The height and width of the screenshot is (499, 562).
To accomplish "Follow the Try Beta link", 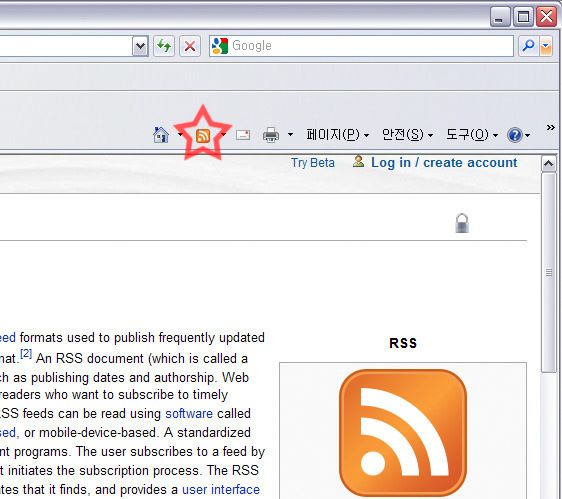I will coord(313,163).
